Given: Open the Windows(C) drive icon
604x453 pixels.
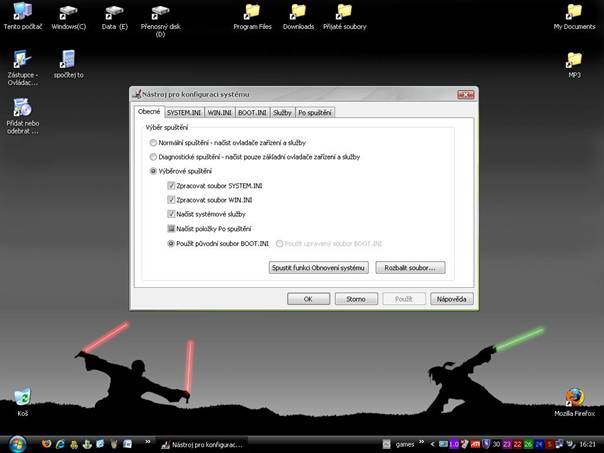Looking at the screenshot, I should coord(69,15).
